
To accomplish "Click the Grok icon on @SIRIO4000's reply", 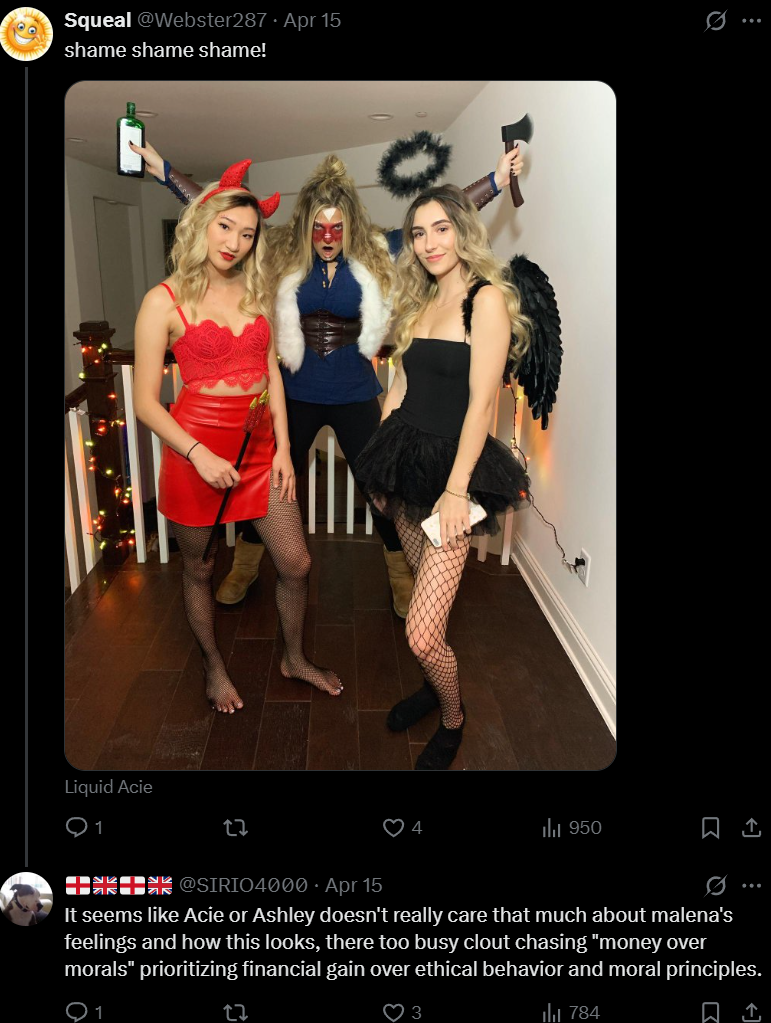I will pyautogui.click(x=716, y=885).
